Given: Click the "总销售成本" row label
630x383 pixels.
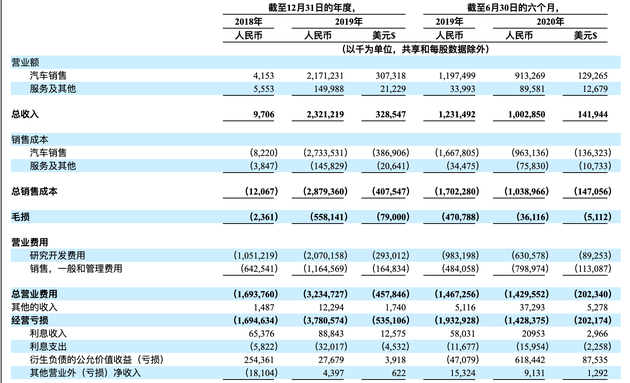Looking at the screenshot, I should pyautogui.click(x=34, y=191).
